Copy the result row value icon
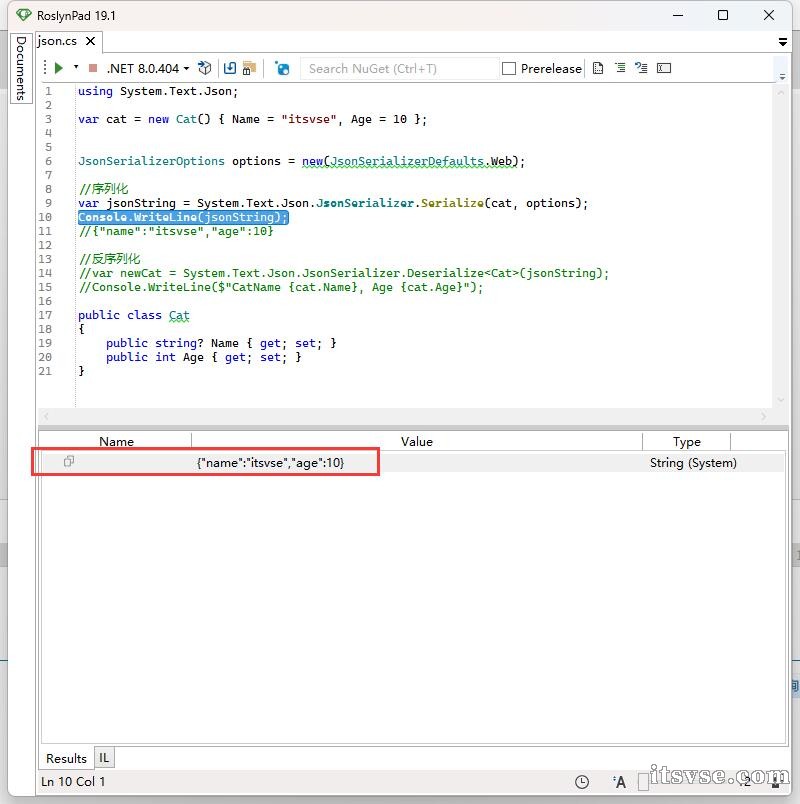 coord(69,461)
